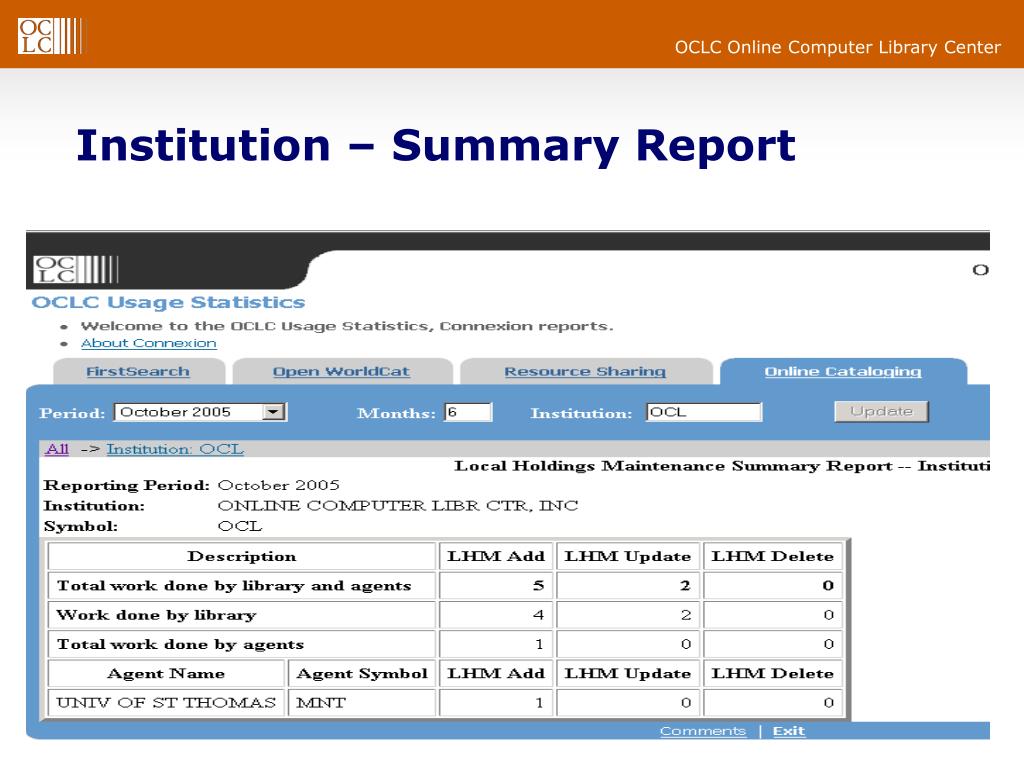This screenshot has height=768, width=1024.
Task: Click the LHM Add value 4 for Work done by library
Action: (538, 615)
